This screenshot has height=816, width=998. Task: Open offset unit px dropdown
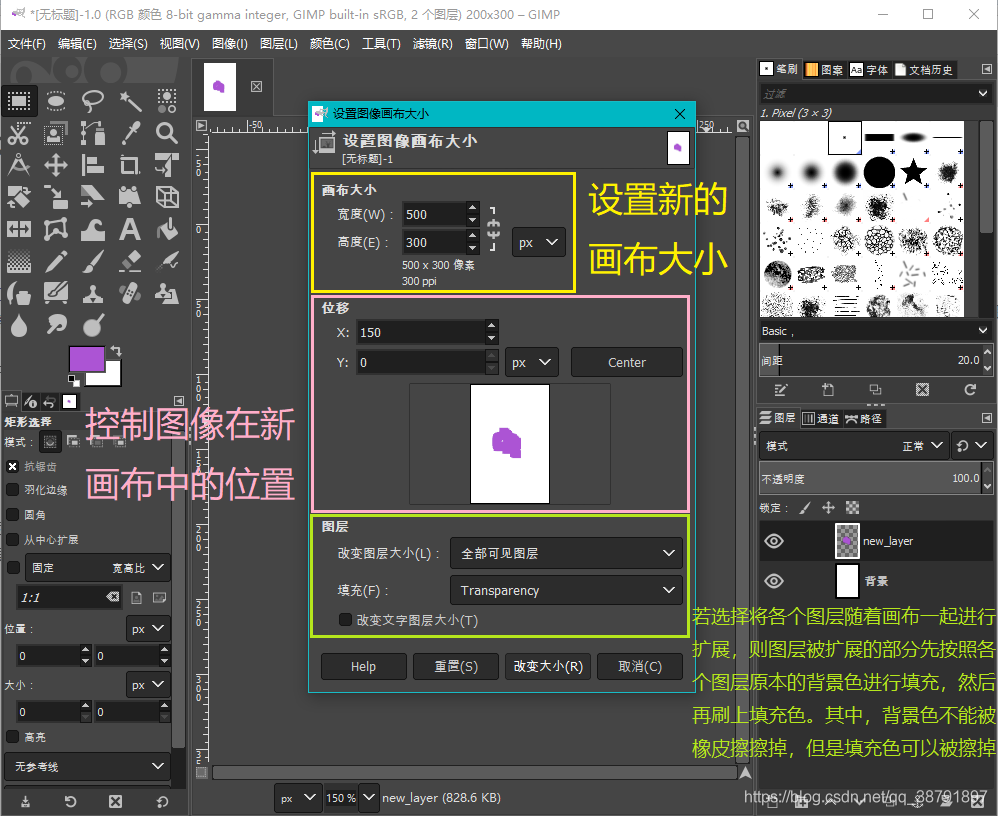(531, 362)
